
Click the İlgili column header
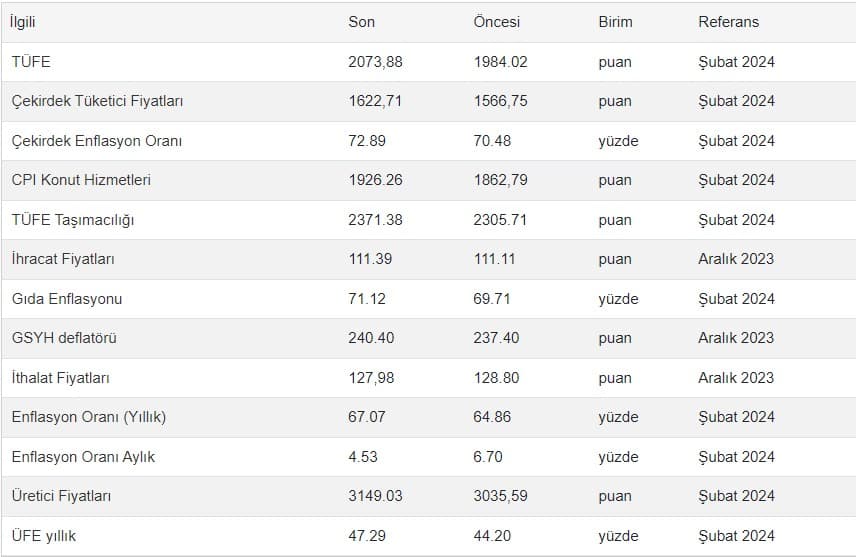click(x=23, y=22)
